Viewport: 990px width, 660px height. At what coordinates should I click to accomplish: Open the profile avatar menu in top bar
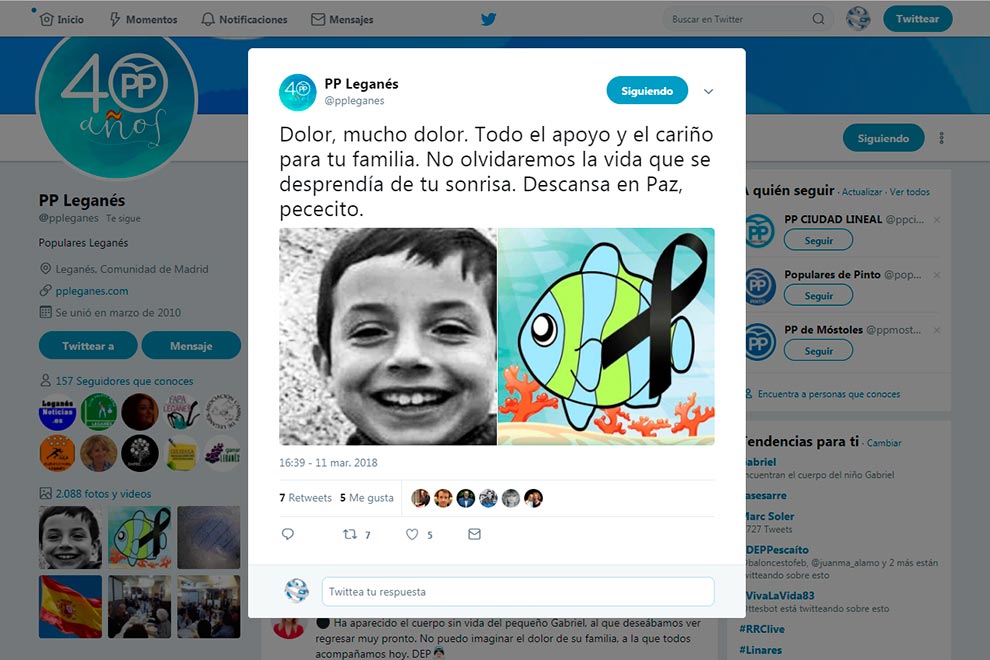(858, 18)
